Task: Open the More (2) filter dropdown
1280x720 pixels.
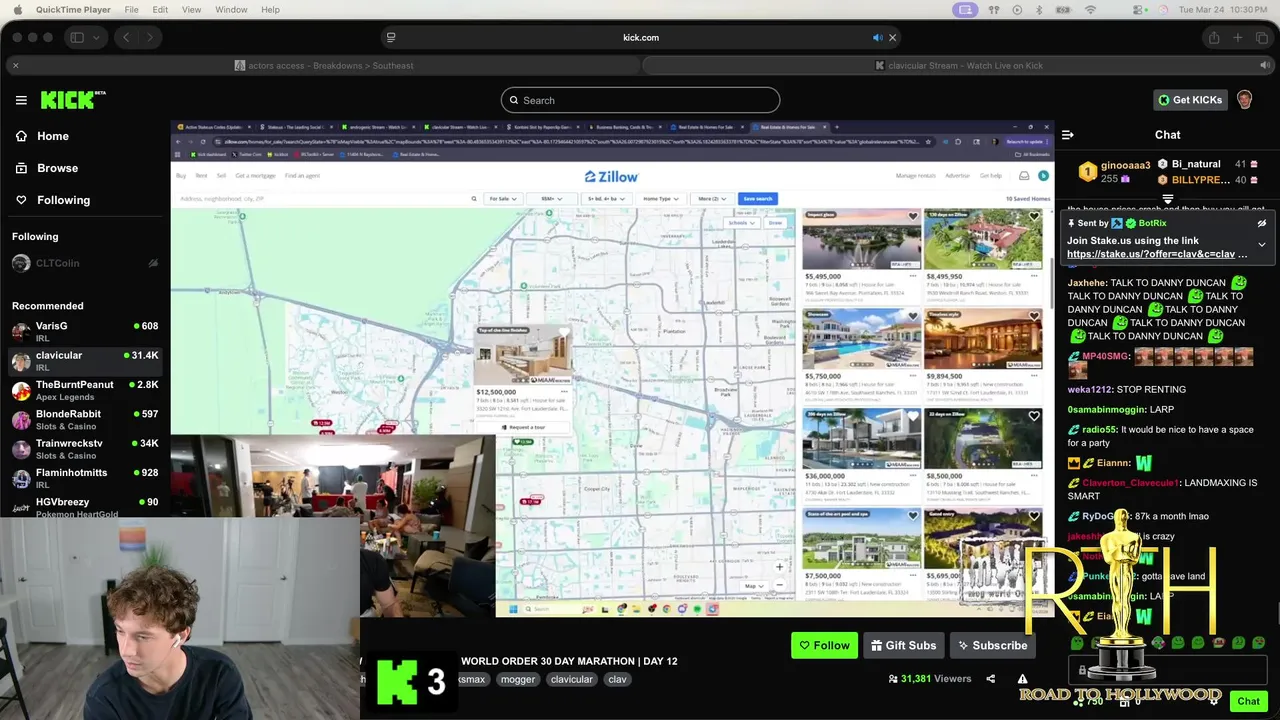Action: [x=711, y=199]
